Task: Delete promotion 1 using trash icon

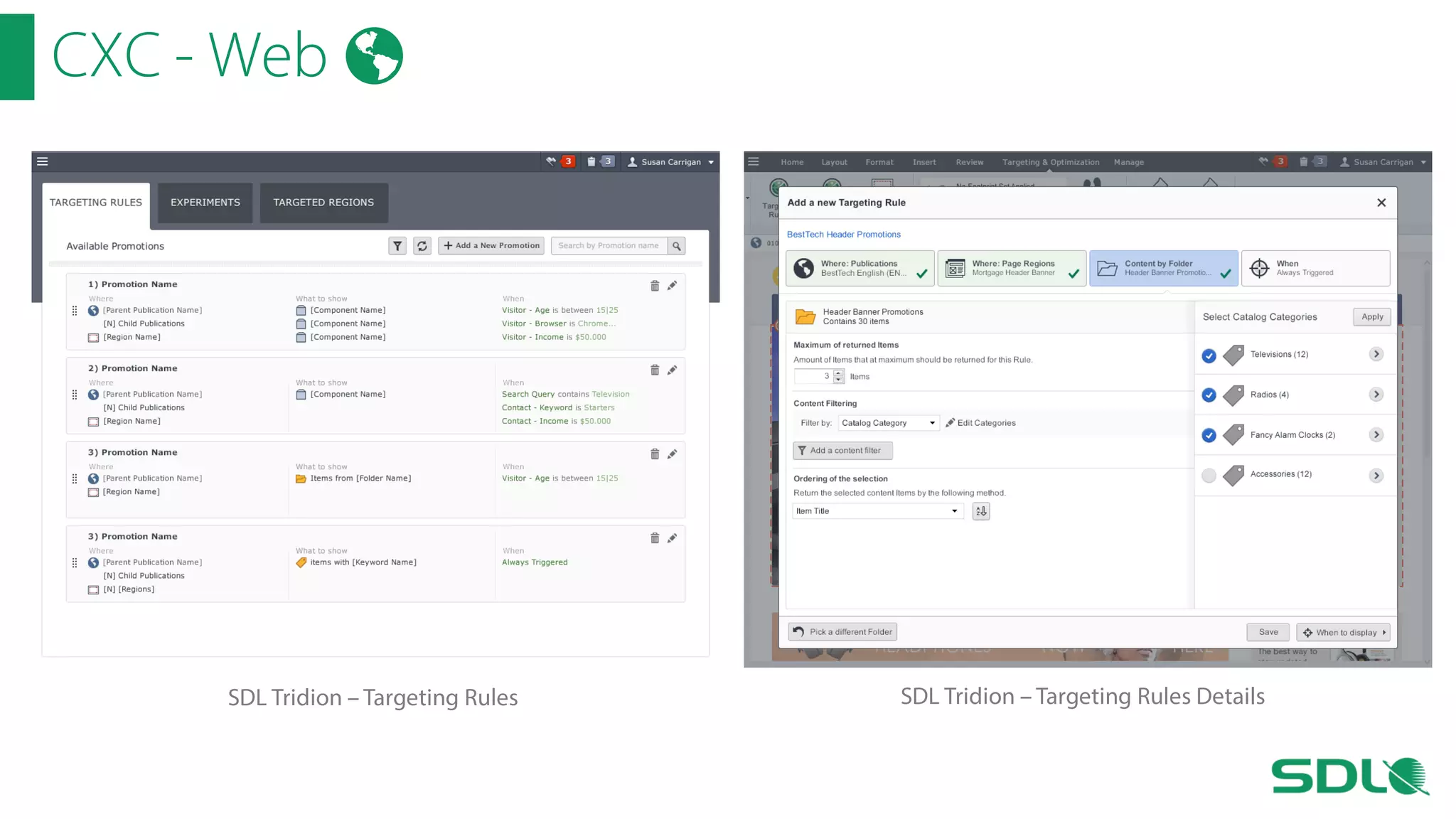Action: point(655,286)
